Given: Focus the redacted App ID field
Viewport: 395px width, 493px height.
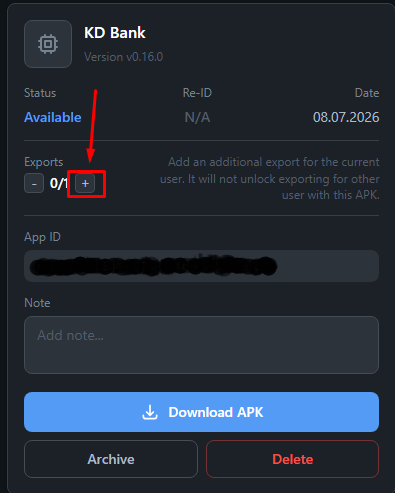Looking at the screenshot, I should pos(201,266).
